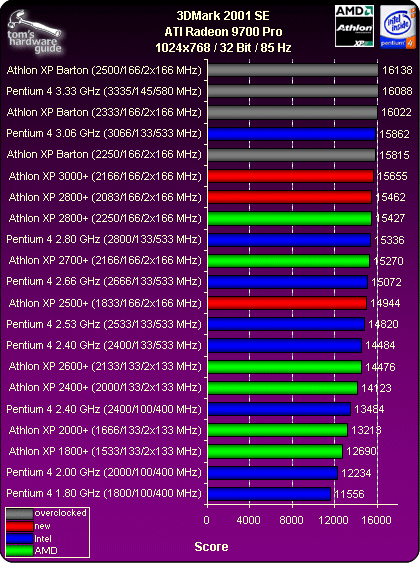Click label 'Pentium 4 3.06 GHz (3066/133/533 MHz)'
This screenshot has height=563, width=420.
[104, 134]
